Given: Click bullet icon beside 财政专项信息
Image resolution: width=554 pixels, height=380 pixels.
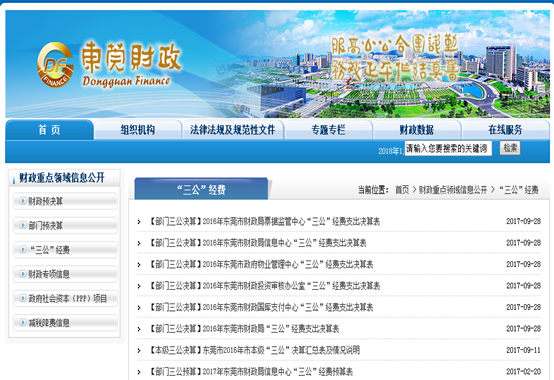Looking at the screenshot, I should [x=23, y=274].
